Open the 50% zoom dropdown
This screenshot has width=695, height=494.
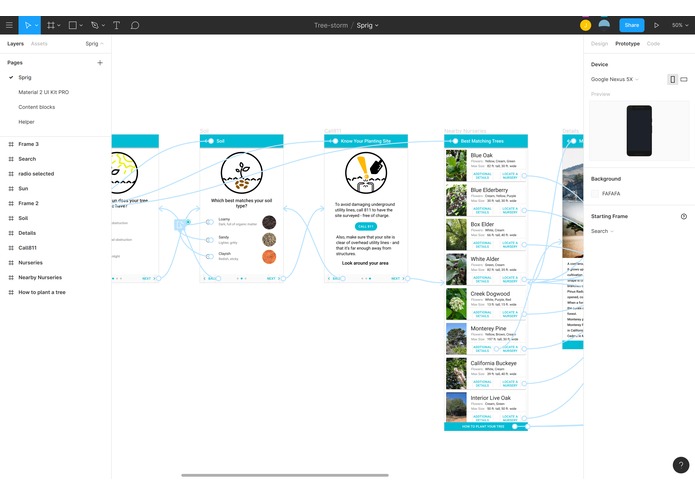(x=680, y=25)
